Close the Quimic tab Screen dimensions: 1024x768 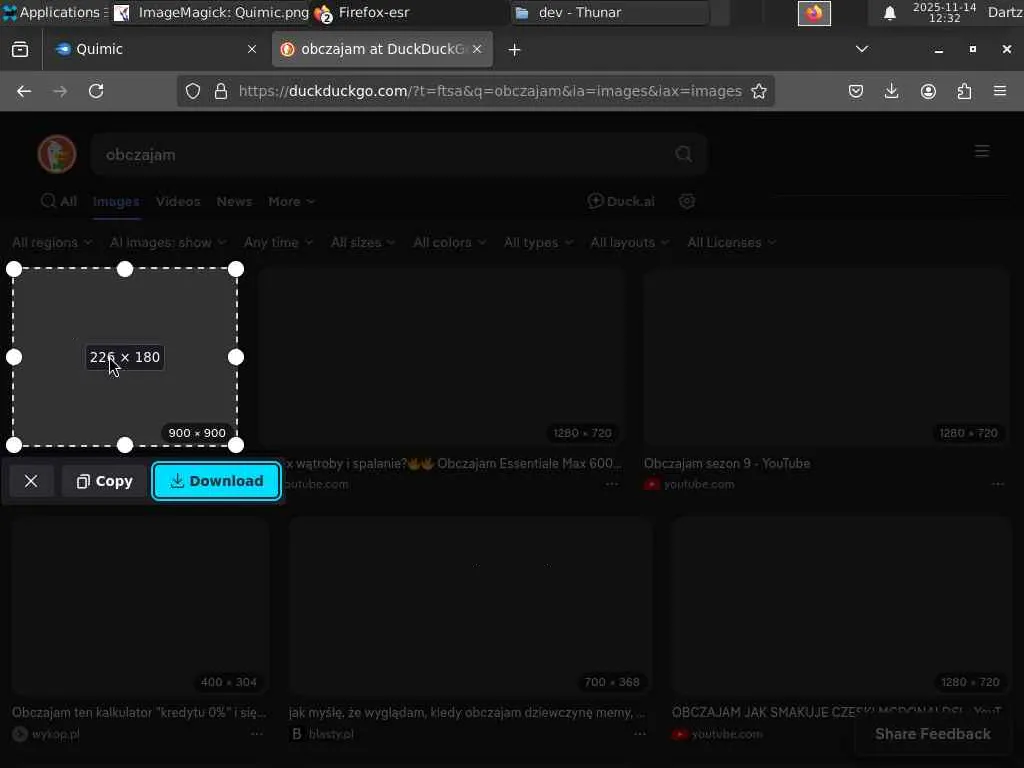click(x=252, y=50)
